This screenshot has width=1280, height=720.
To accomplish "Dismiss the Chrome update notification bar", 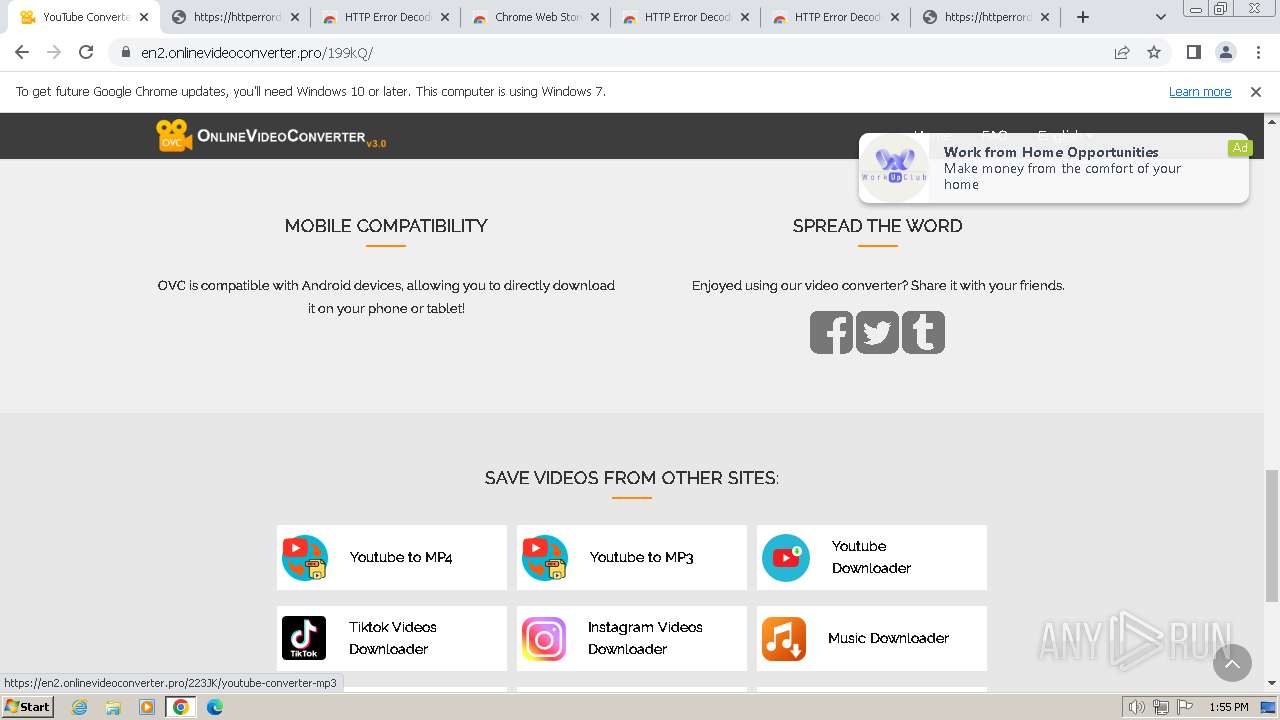I will click(x=1256, y=91).
